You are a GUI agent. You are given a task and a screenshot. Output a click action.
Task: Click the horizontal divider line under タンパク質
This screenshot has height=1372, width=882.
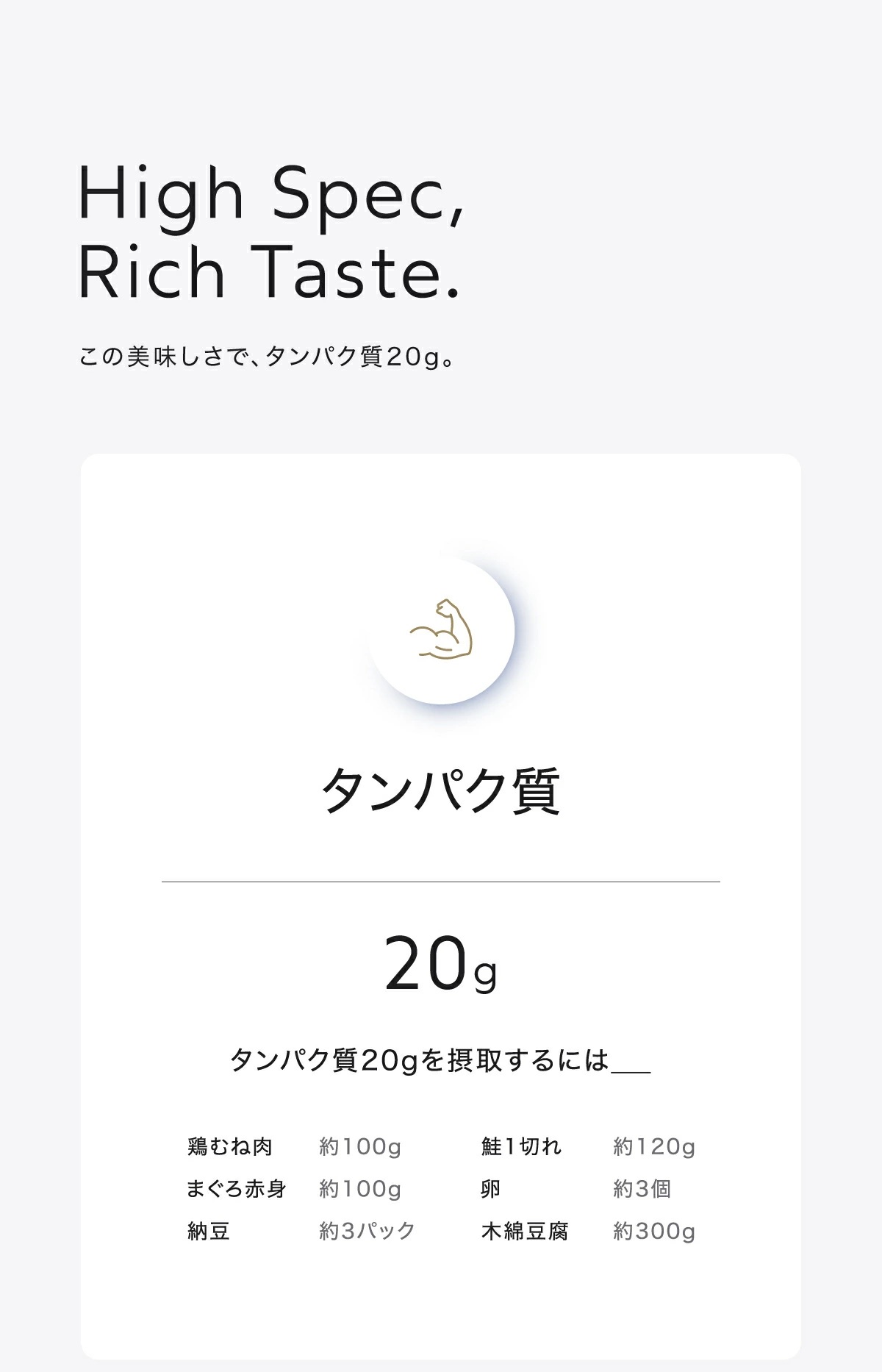(441, 881)
